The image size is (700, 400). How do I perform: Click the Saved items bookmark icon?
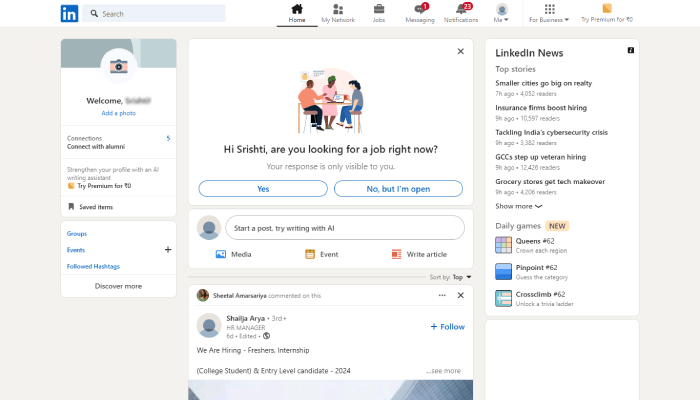pyautogui.click(x=71, y=207)
